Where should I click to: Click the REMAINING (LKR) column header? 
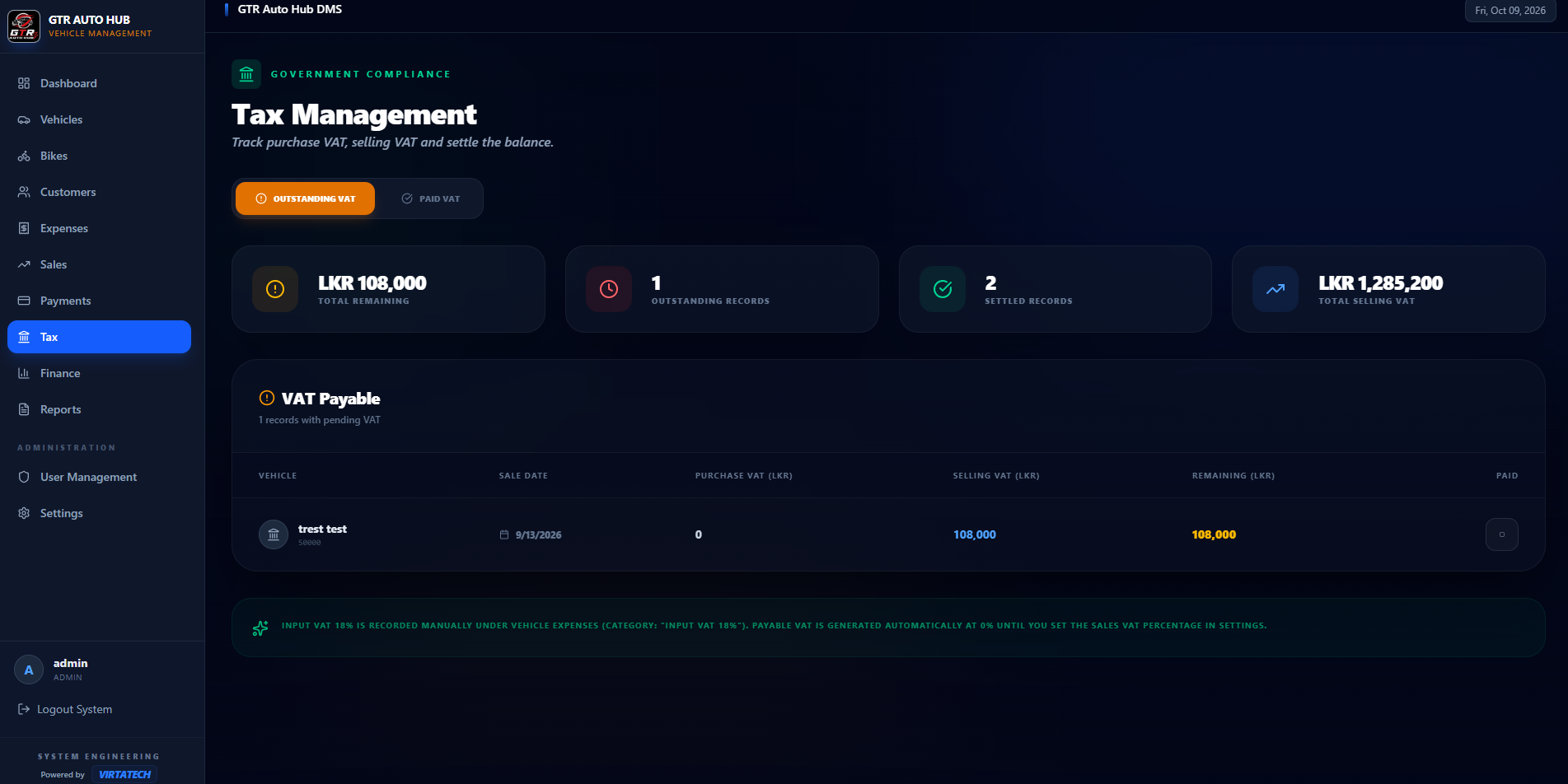(x=1233, y=475)
